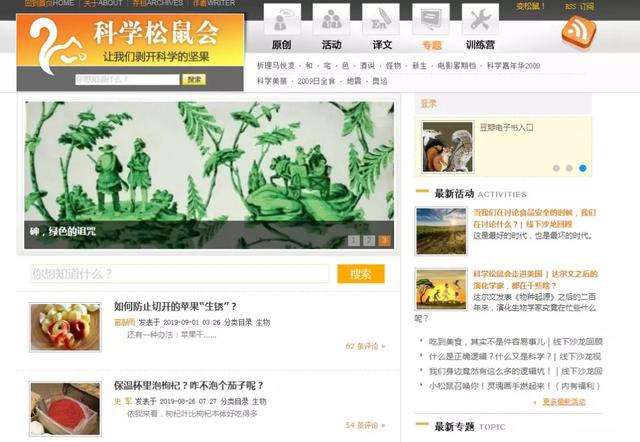Click the 专题 monitor icon
Viewport: 640px width, 442px height.
(431, 19)
